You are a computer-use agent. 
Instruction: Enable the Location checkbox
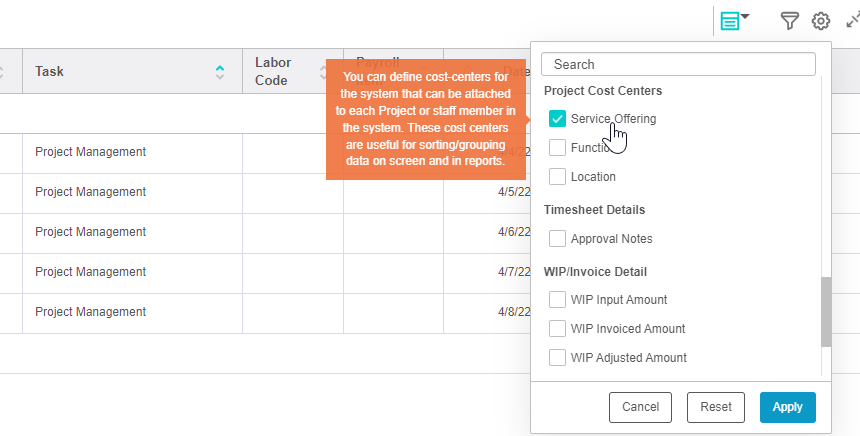pyautogui.click(x=557, y=177)
